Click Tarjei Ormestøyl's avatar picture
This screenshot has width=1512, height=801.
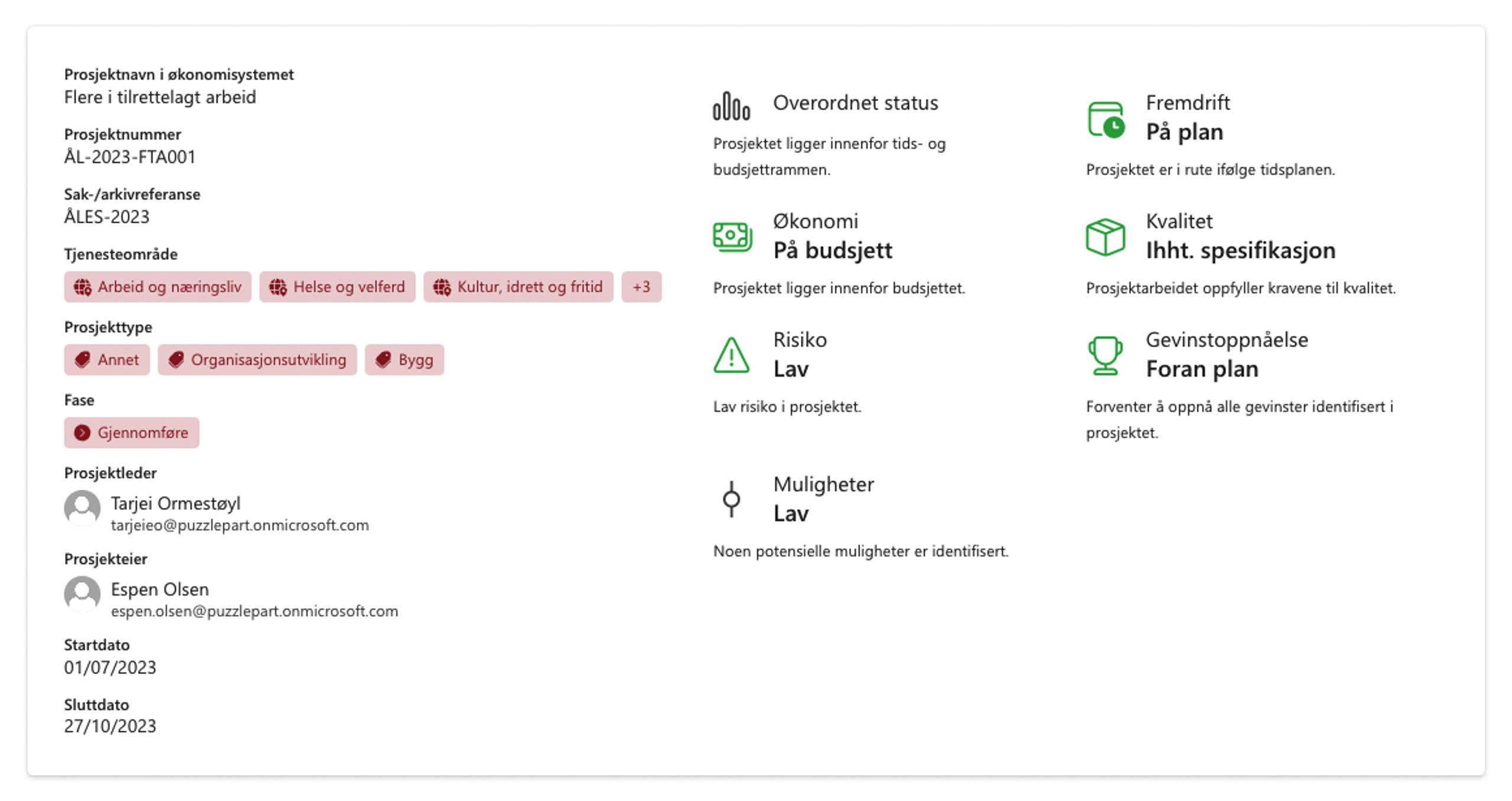point(82,507)
